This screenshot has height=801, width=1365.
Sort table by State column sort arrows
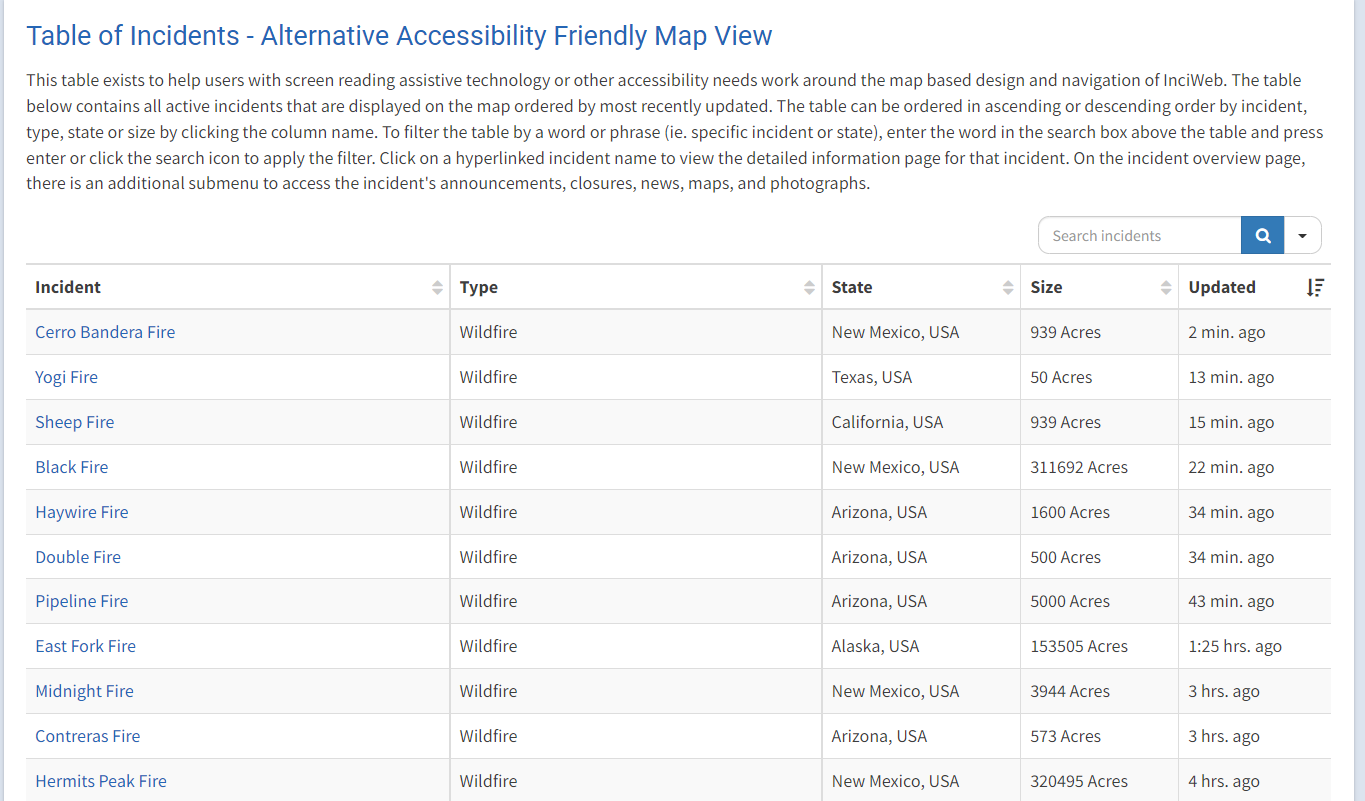1008,288
